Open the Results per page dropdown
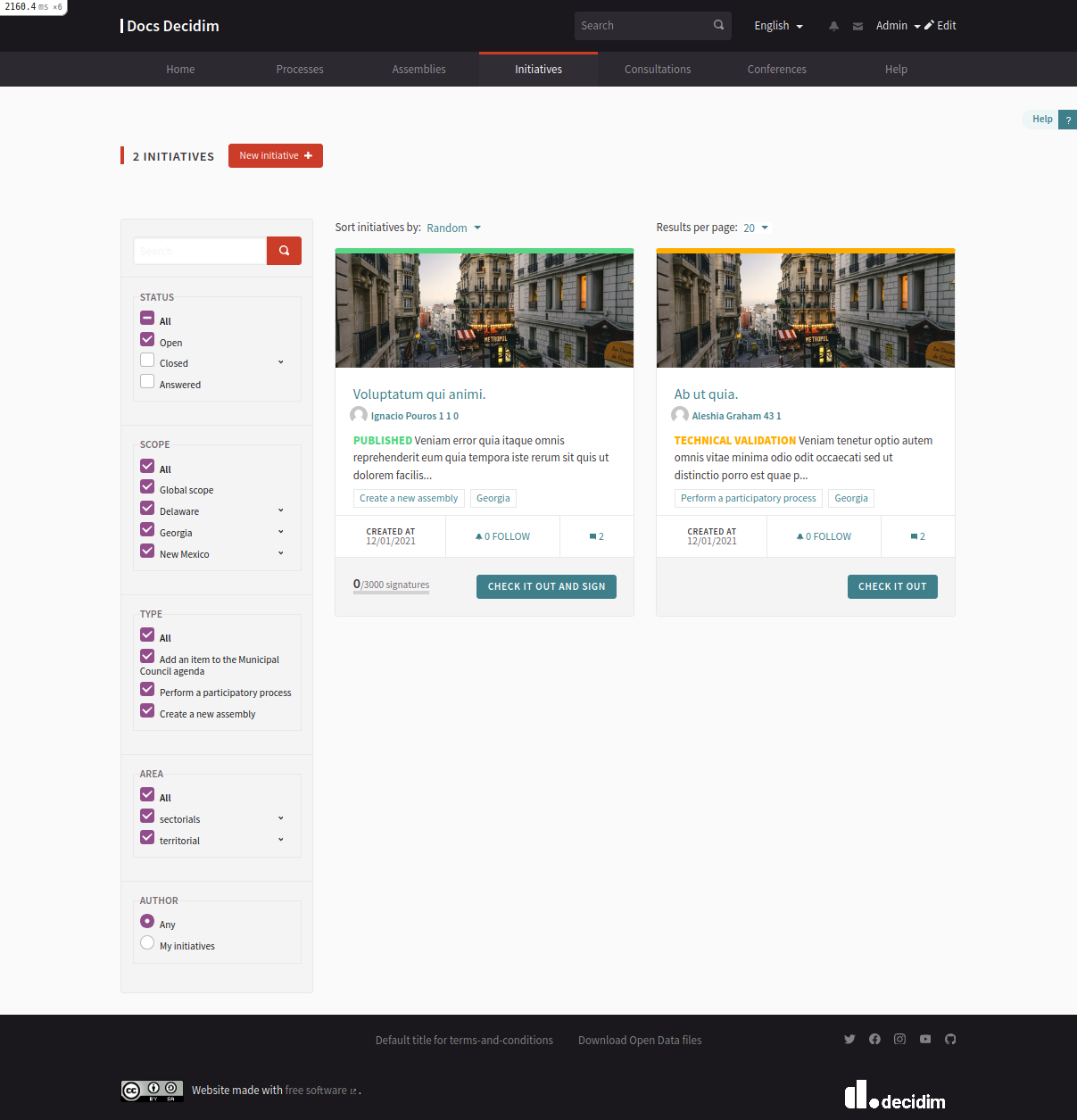The width and height of the screenshot is (1077, 1120). (755, 228)
